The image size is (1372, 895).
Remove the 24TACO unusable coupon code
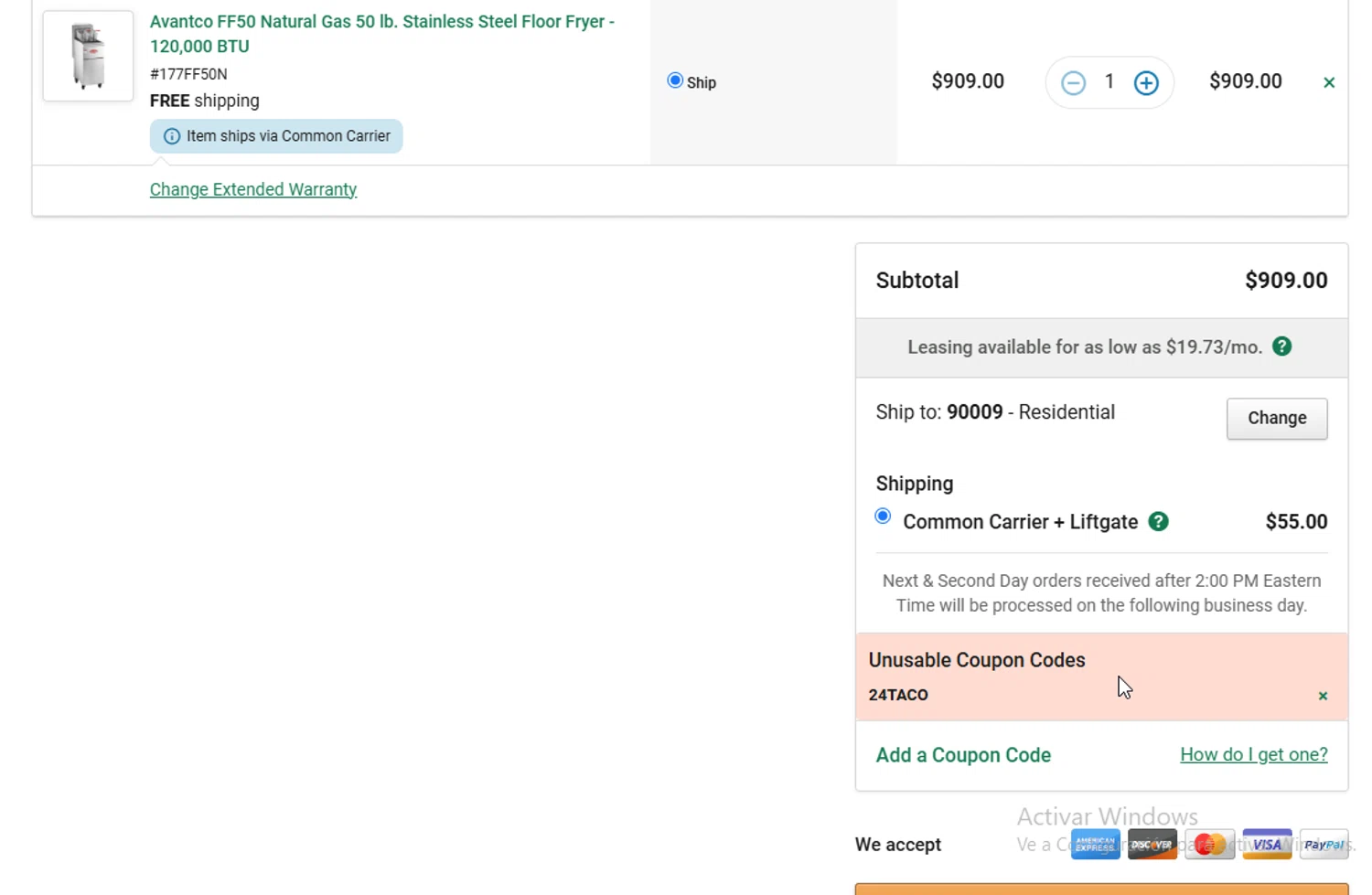click(x=1323, y=696)
